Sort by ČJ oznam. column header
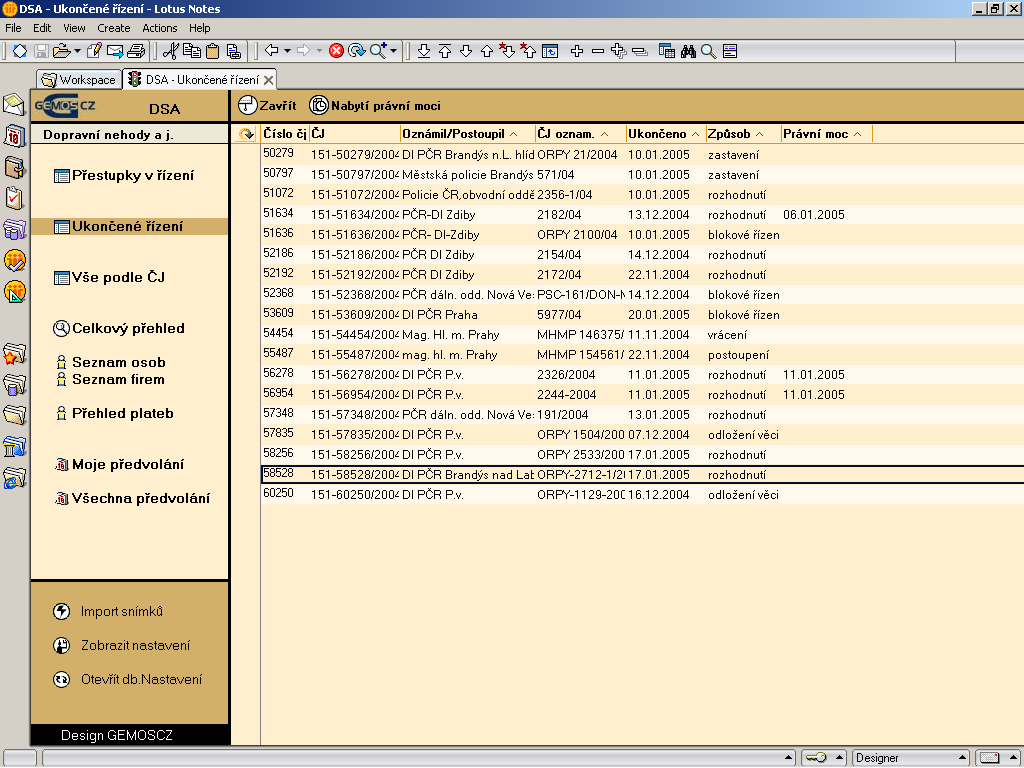The width and height of the screenshot is (1024, 768). tap(580, 134)
